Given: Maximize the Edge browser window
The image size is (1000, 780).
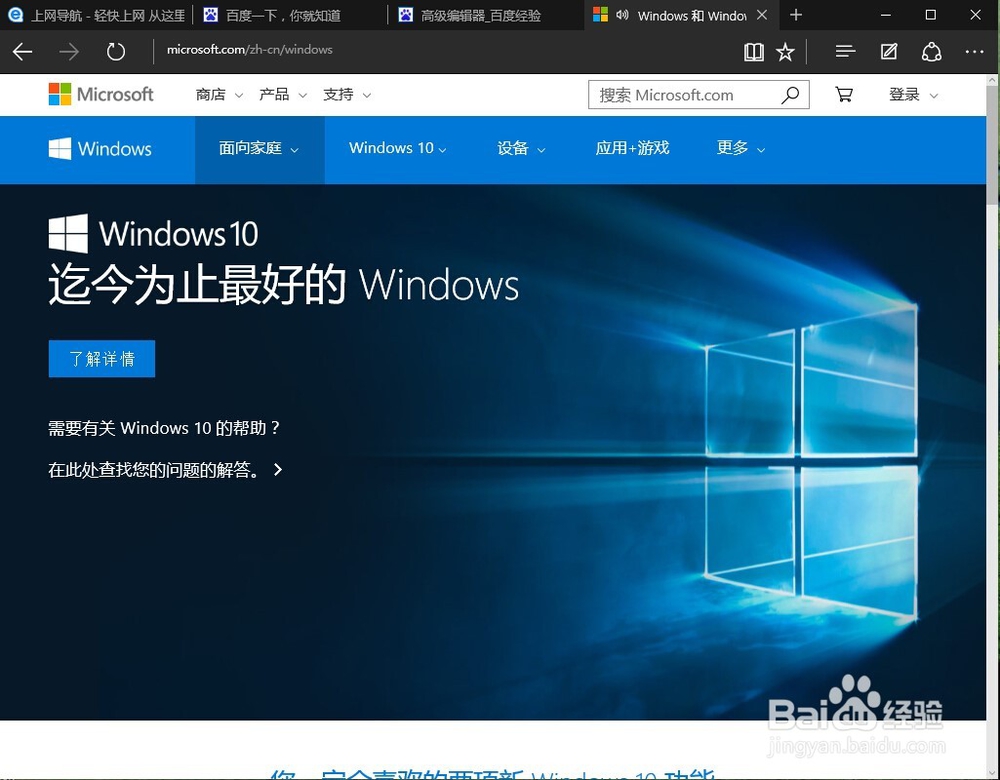Looking at the screenshot, I should point(930,15).
